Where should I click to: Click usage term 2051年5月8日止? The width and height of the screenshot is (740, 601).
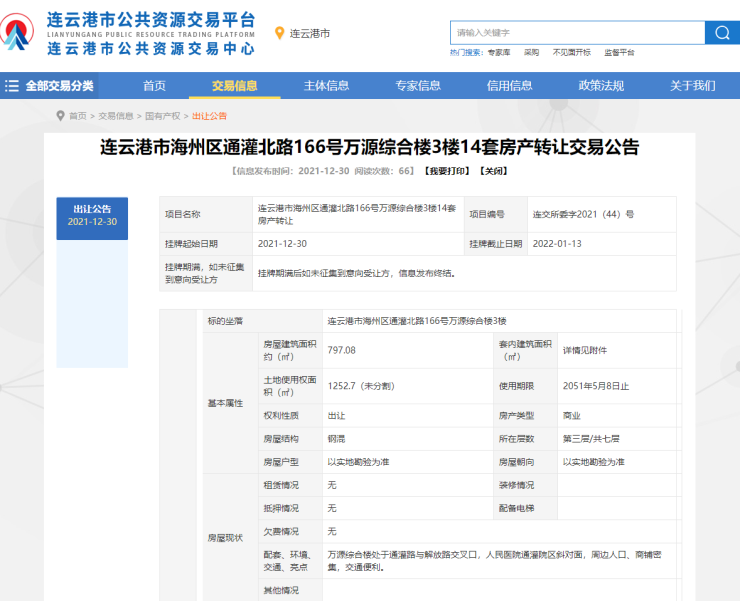click(x=596, y=386)
